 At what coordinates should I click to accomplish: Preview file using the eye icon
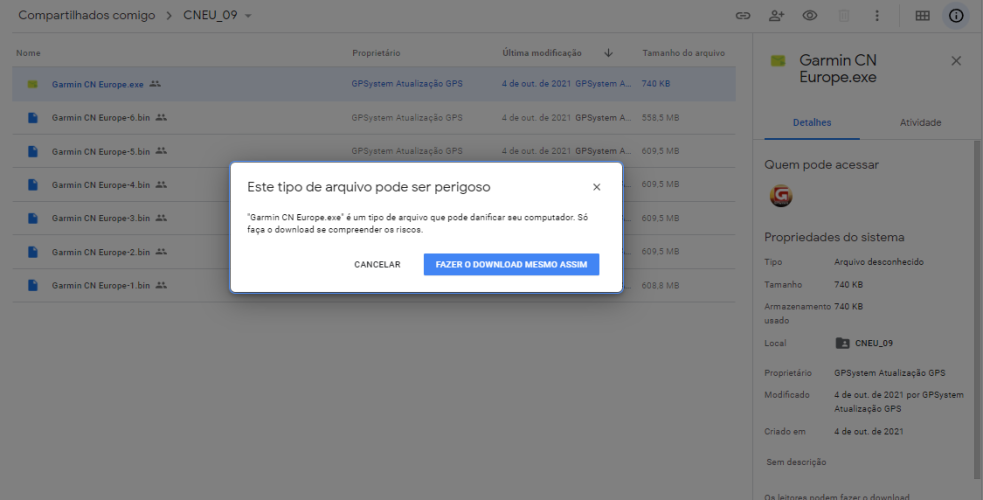(x=810, y=16)
